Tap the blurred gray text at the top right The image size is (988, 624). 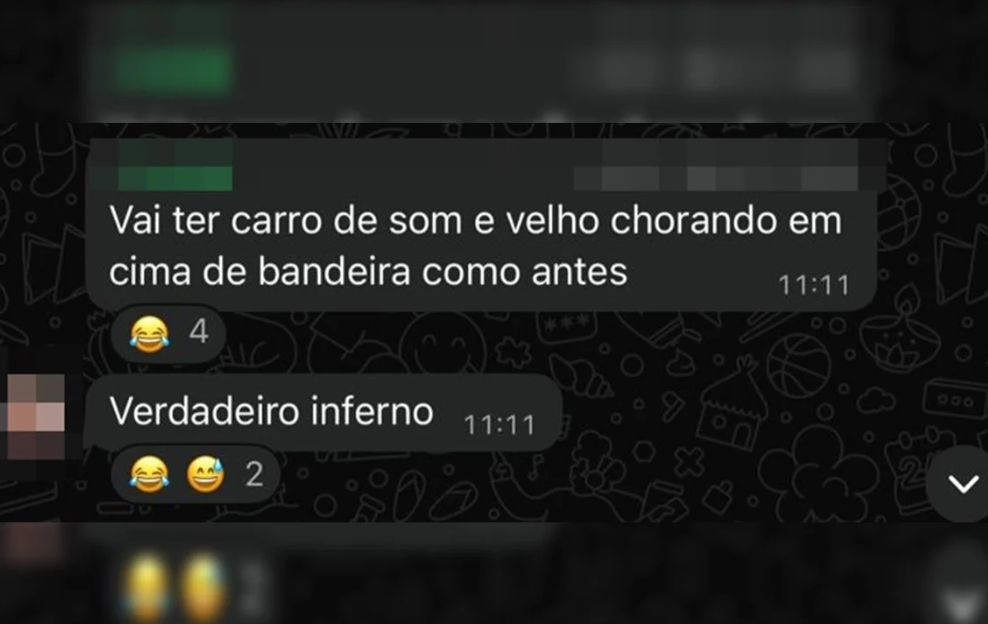click(725, 66)
